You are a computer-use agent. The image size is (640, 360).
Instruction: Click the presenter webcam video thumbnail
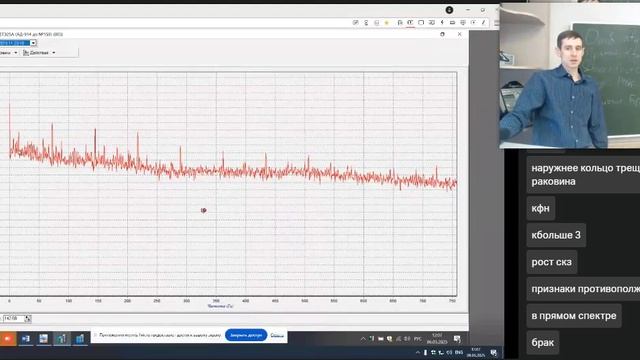(x=570, y=76)
